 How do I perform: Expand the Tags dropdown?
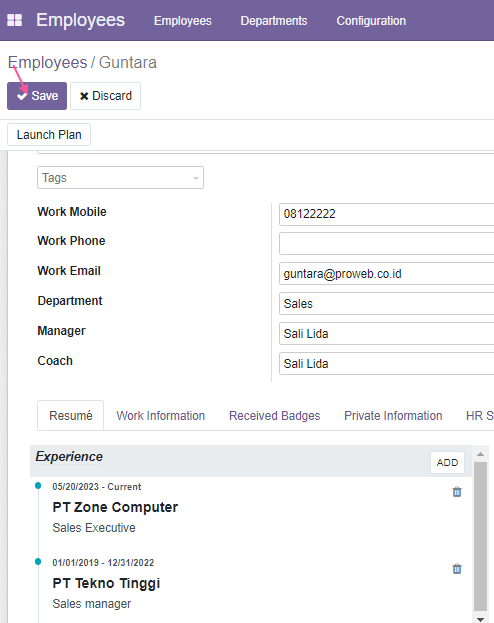point(120,178)
